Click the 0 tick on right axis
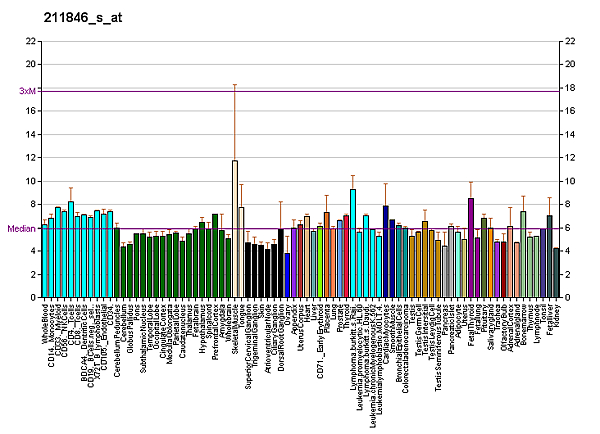 pos(567,298)
